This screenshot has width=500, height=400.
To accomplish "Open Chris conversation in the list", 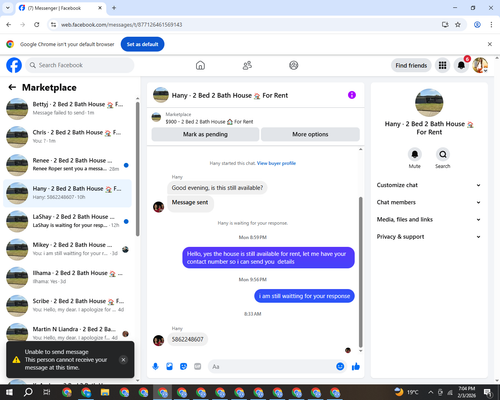I will 67,137.
